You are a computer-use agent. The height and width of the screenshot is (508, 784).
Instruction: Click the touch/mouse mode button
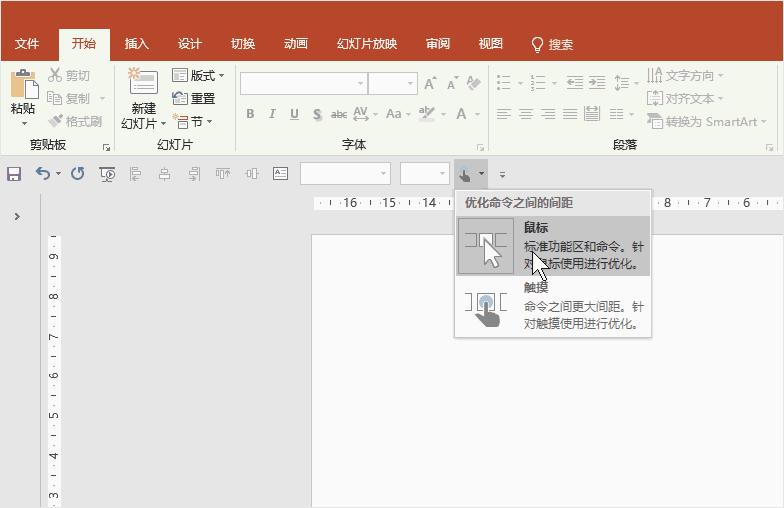tap(470, 174)
